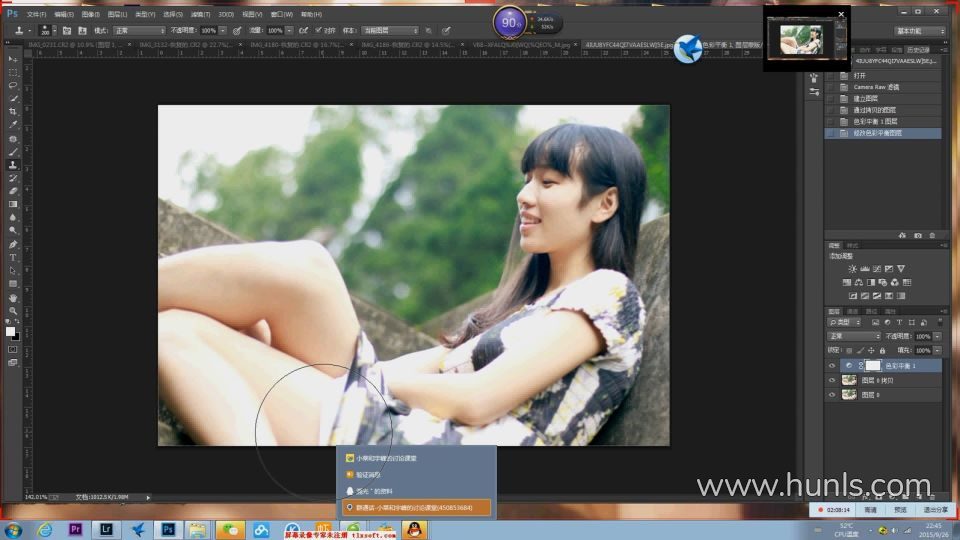Image resolution: width=960 pixels, height=540 pixels.
Task: Toggle lock transparent pixels in Layers panel
Action: point(849,351)
